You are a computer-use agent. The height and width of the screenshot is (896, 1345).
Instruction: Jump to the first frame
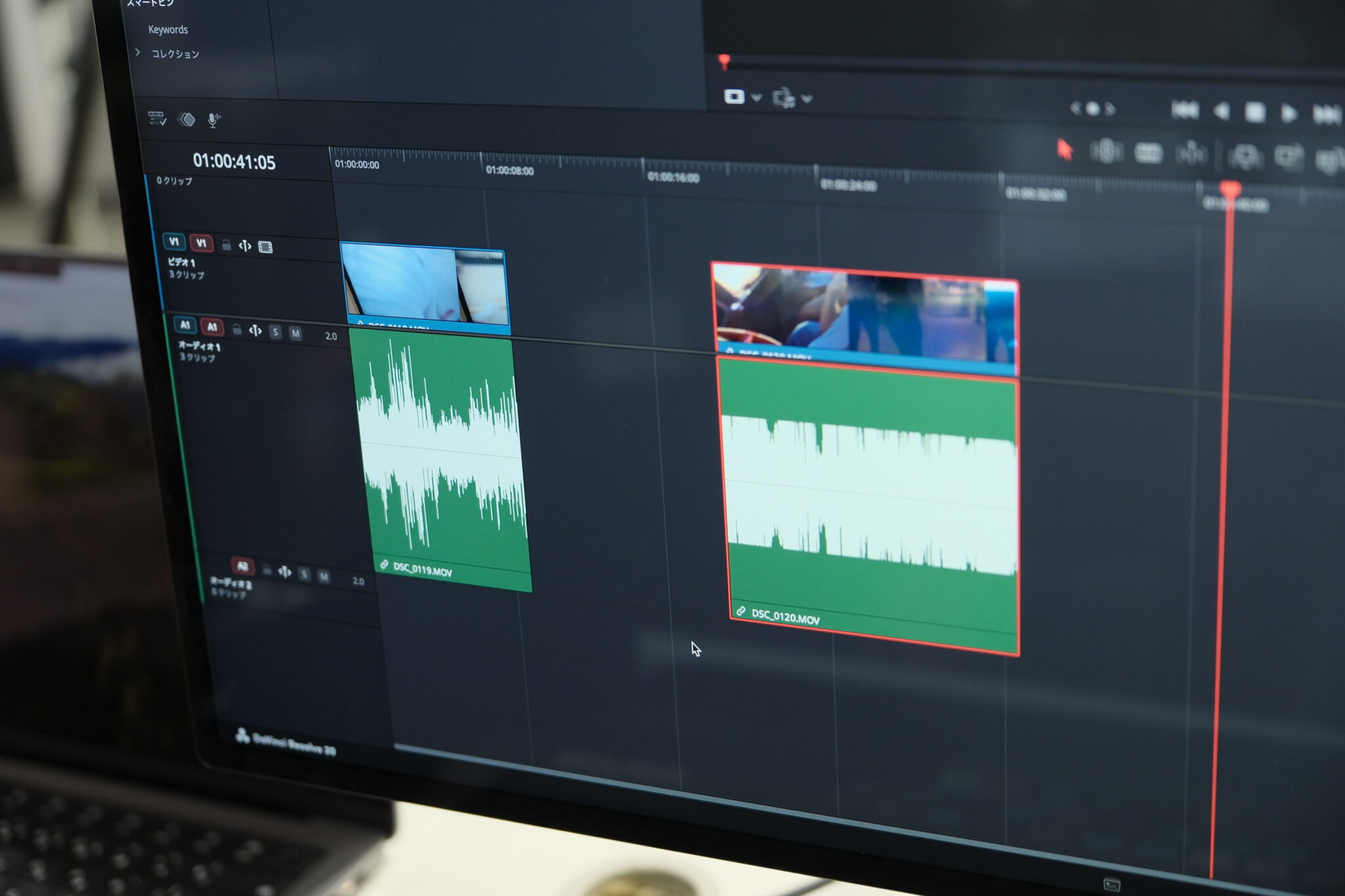tap(1185, 110)
